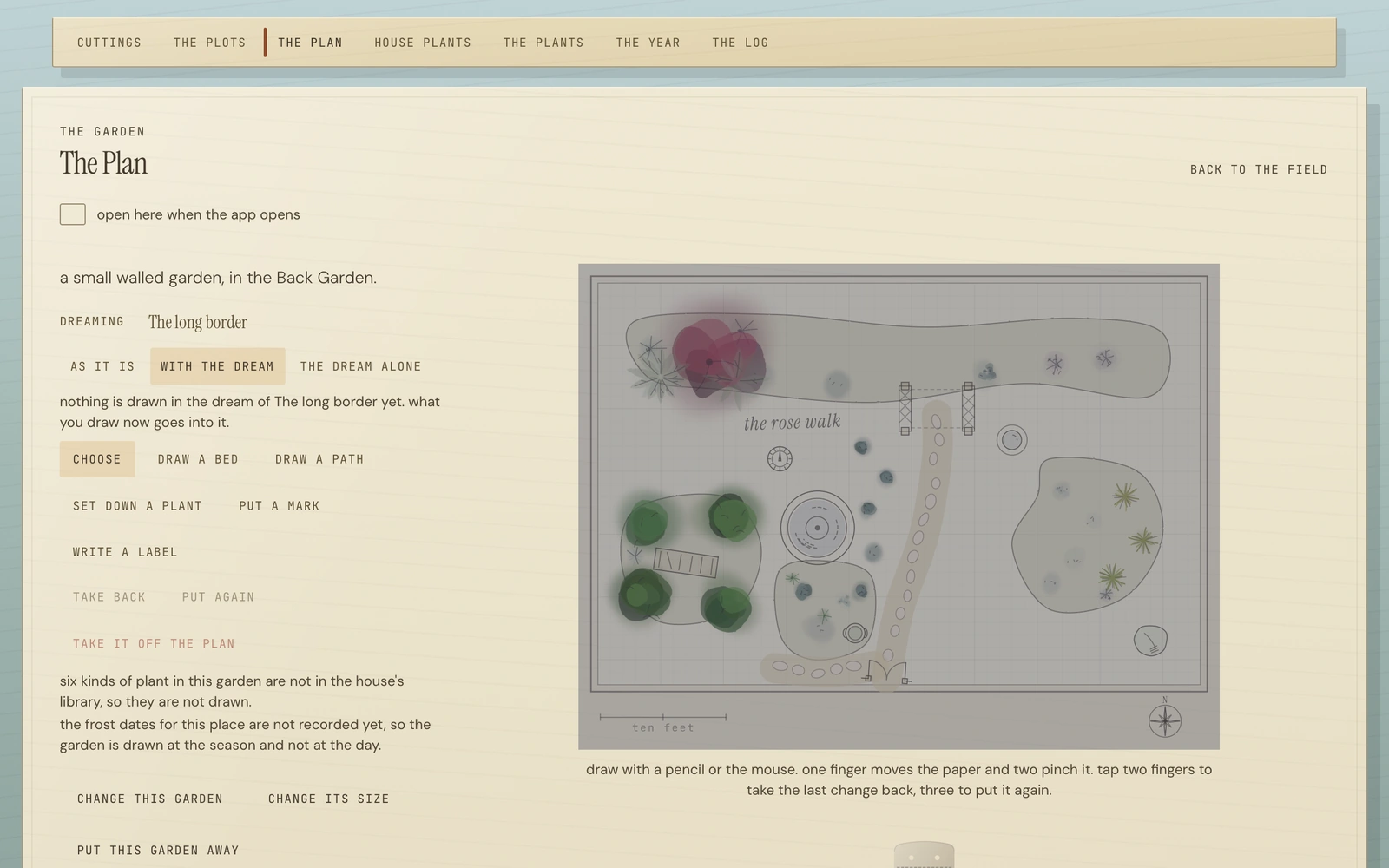Go to THE PLANTS tab

point(543,43)
